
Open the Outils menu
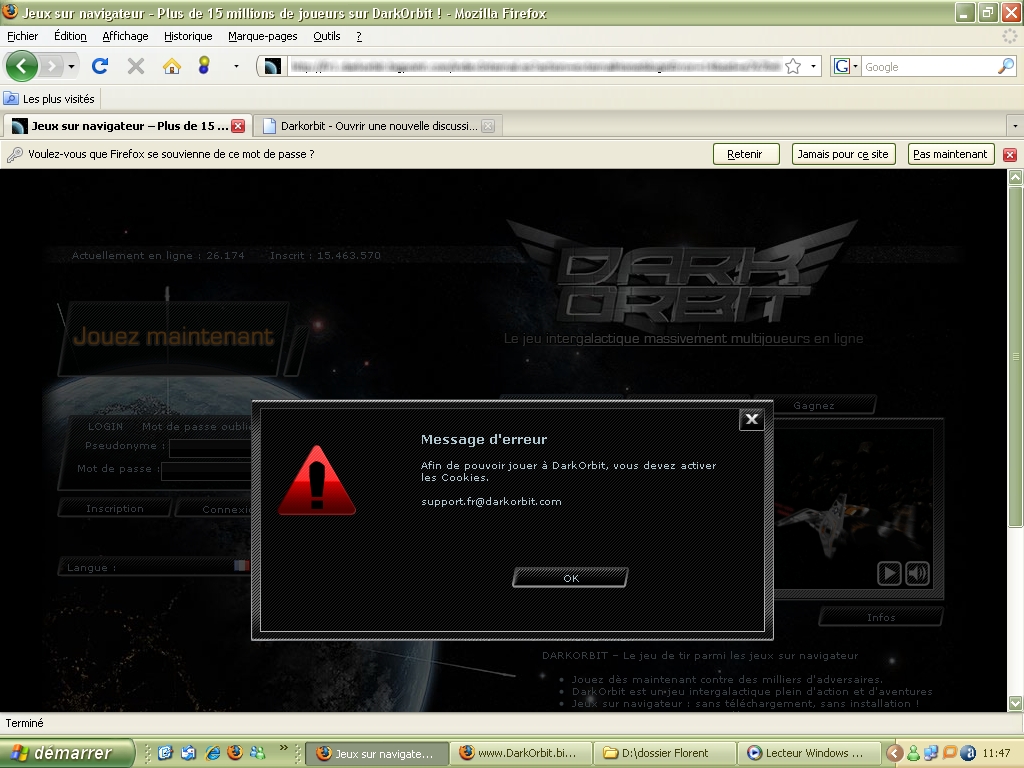coord(327,36)
